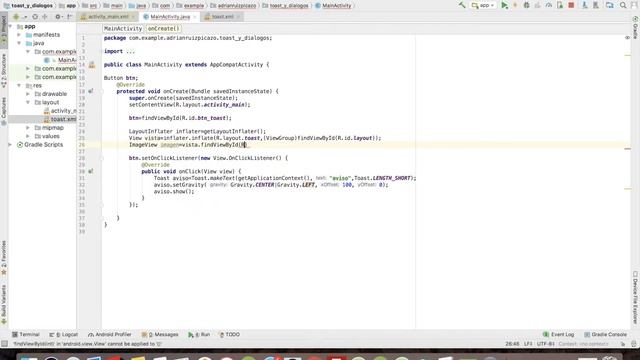Image resolution: width=640 pixels, height=360 pixels.
Task: Open the Android Profiler tool window
Action: click(110, 334)
